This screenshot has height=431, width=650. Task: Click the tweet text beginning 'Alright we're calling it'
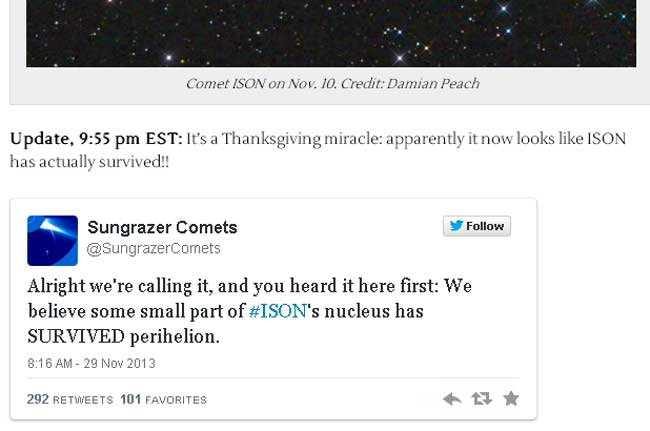250,311
